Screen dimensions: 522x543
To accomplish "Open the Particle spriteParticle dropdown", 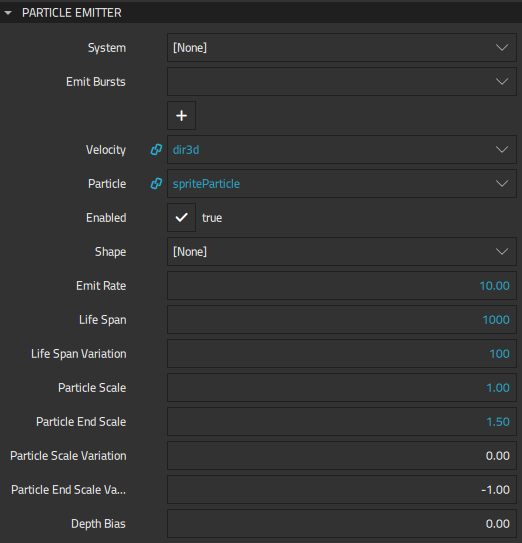I will coord(342,184).
